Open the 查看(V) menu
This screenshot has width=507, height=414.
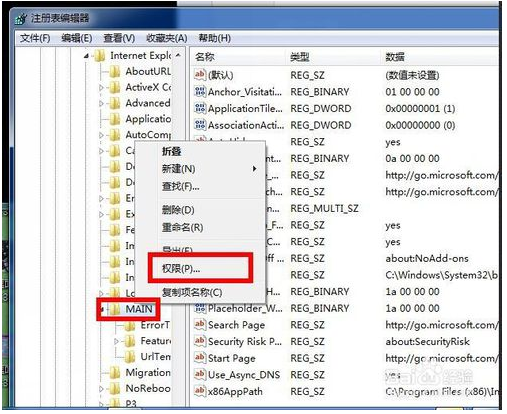(119, 38)
